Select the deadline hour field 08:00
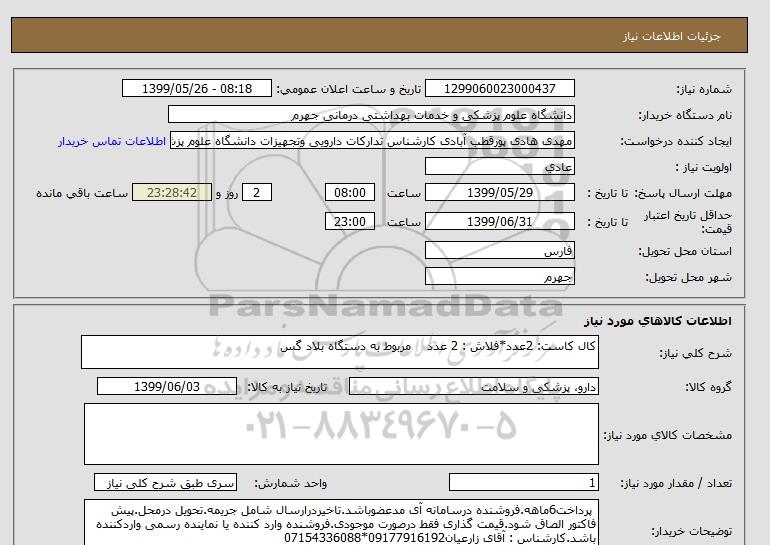 [350, 192]
